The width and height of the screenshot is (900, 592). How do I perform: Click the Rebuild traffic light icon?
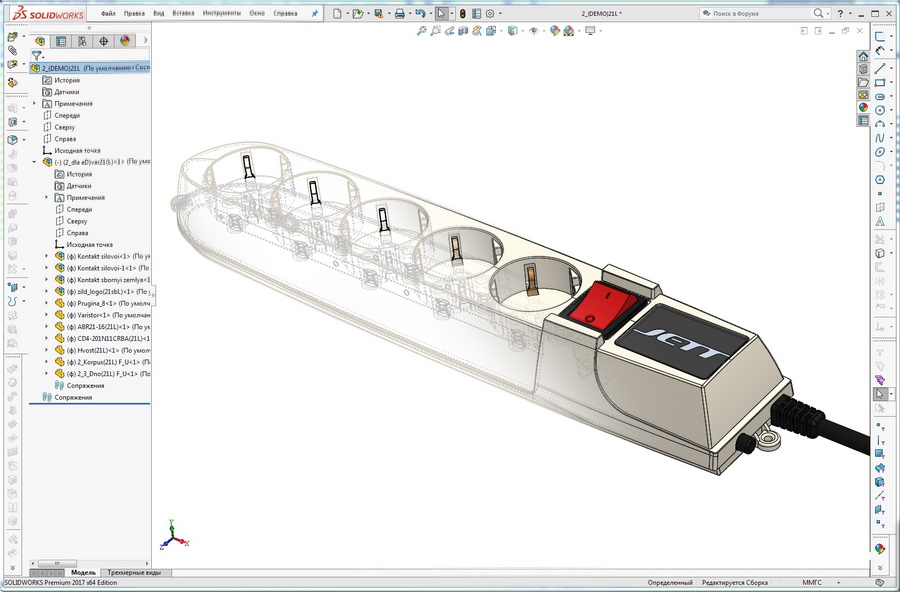point(463,13)
